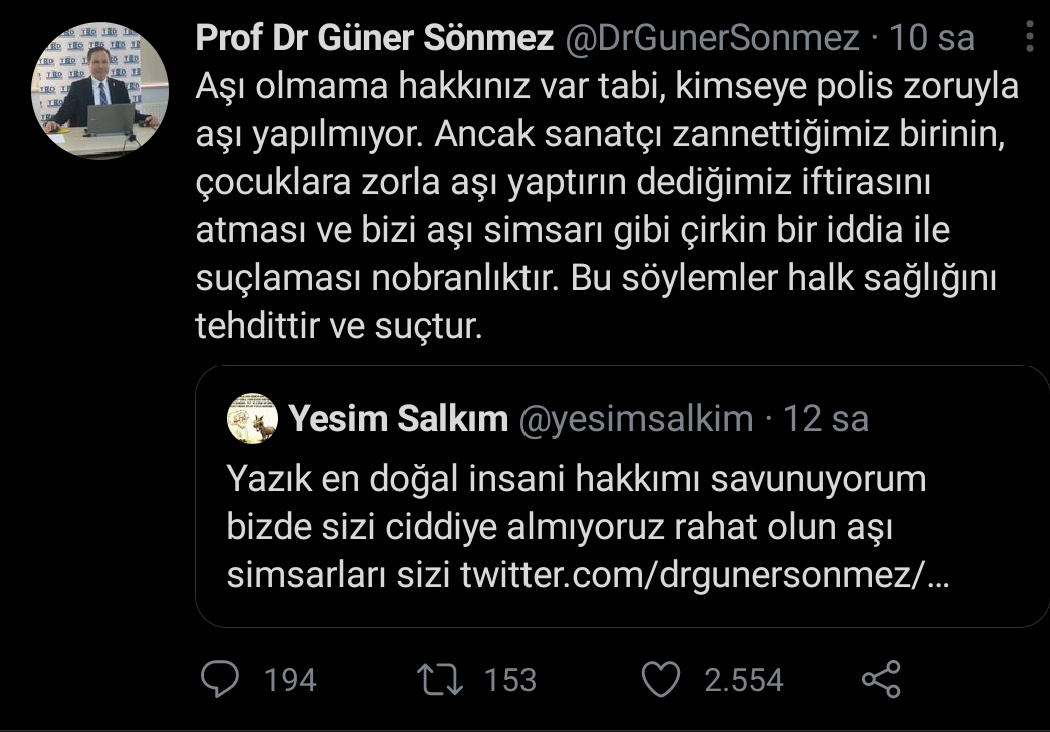Open the three-dot more options menu

click(1032, 38)
